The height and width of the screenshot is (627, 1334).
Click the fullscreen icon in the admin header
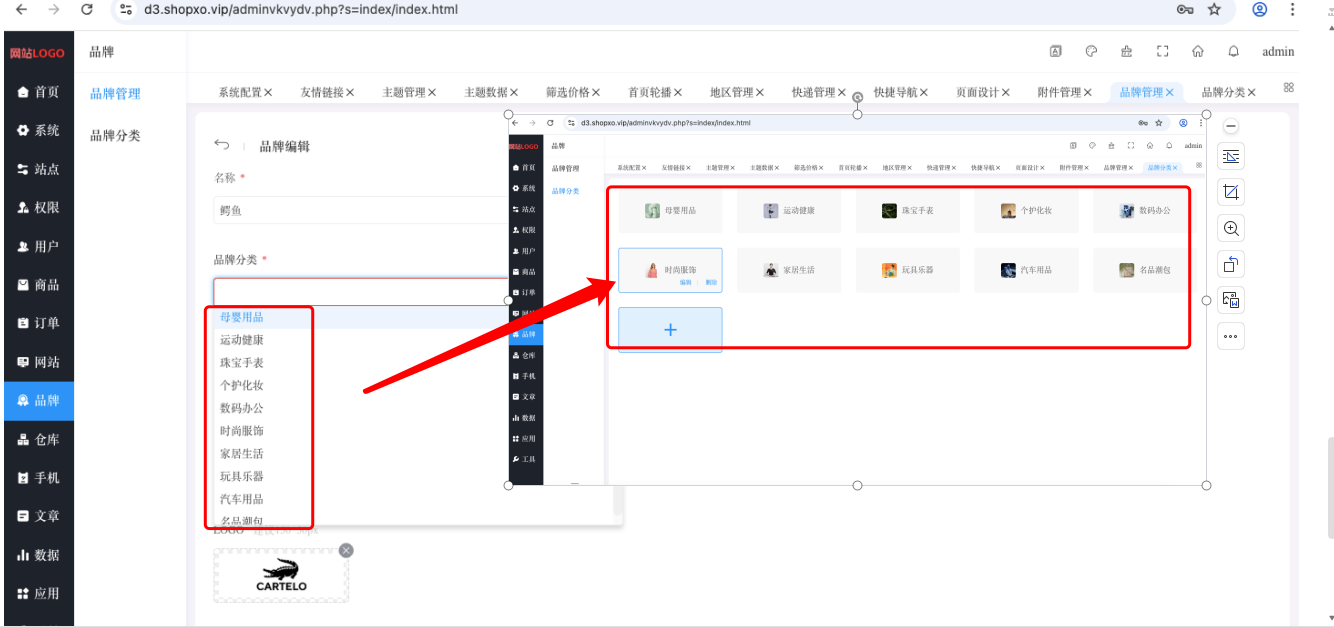(x=1162, y=51)
